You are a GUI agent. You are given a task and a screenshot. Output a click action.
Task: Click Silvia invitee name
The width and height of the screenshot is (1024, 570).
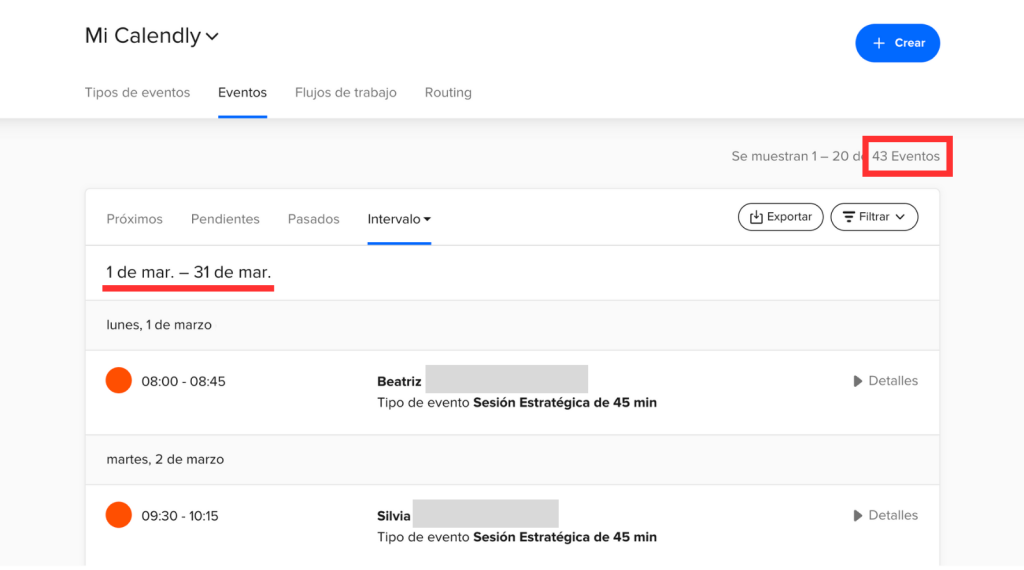(x=393, y=517)
